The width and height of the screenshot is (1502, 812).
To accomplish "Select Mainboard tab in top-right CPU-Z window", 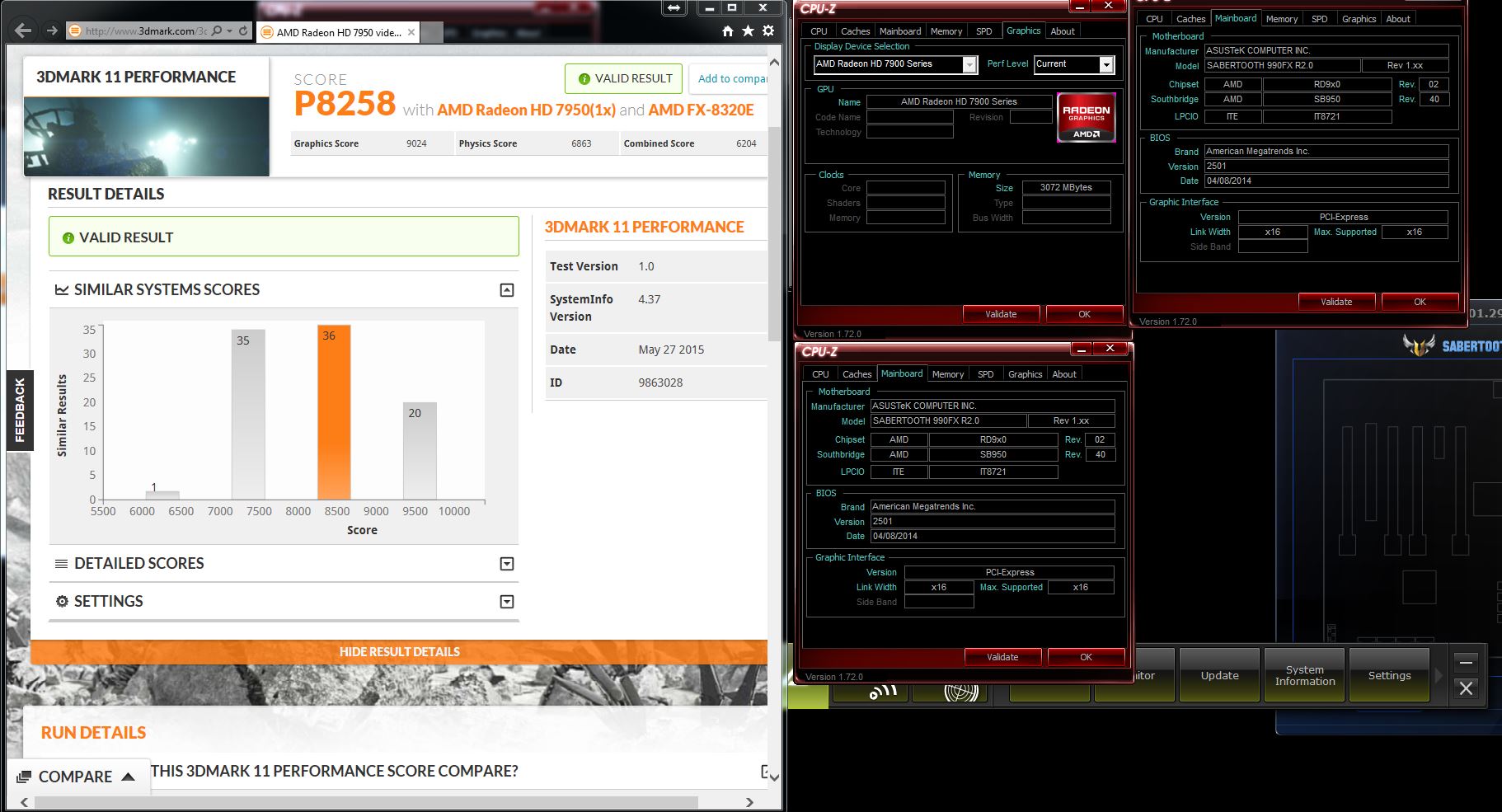I will (1236, 18).
